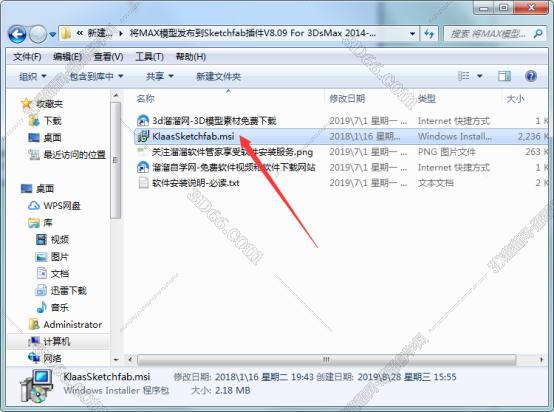
Task: Open the blue Help question mark icon
Action: [x=531, y=76]
